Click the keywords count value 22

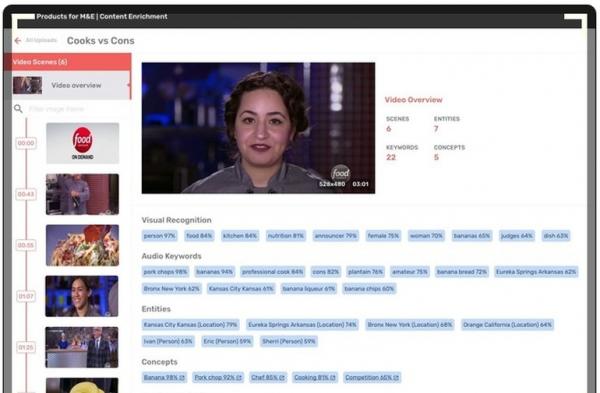tap(391, 157)
